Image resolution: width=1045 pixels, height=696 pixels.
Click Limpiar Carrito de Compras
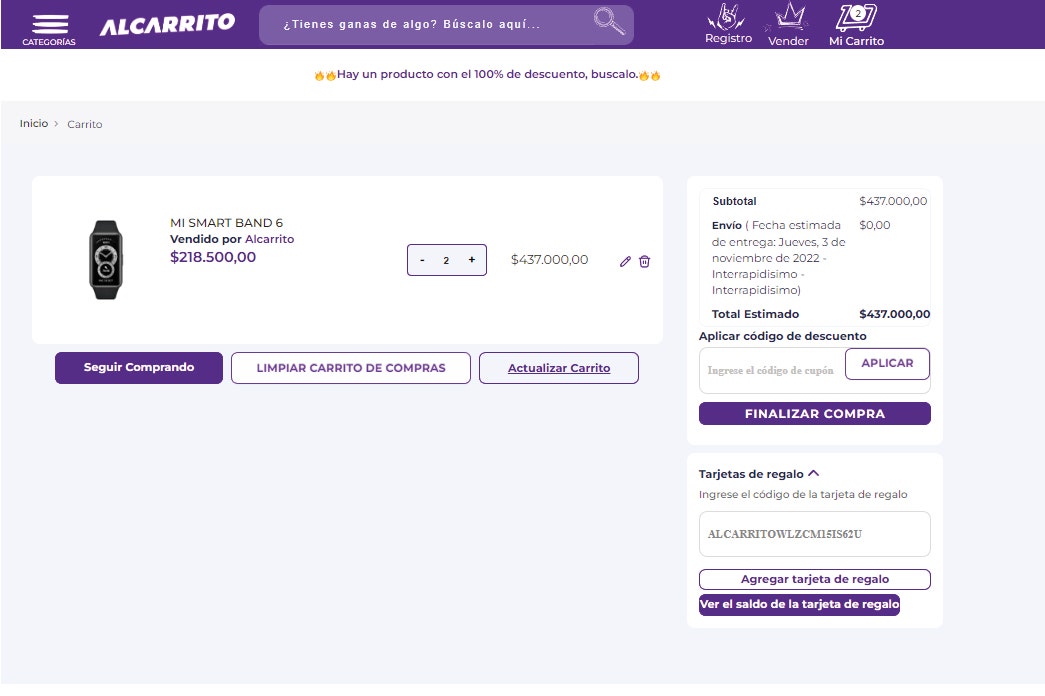coord(351,368)
